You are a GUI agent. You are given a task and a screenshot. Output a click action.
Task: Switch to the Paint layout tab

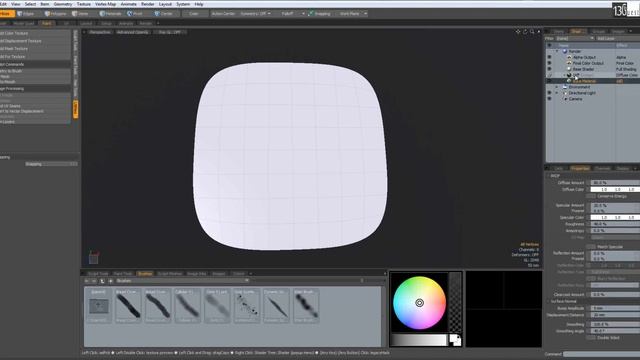[47, 23]
